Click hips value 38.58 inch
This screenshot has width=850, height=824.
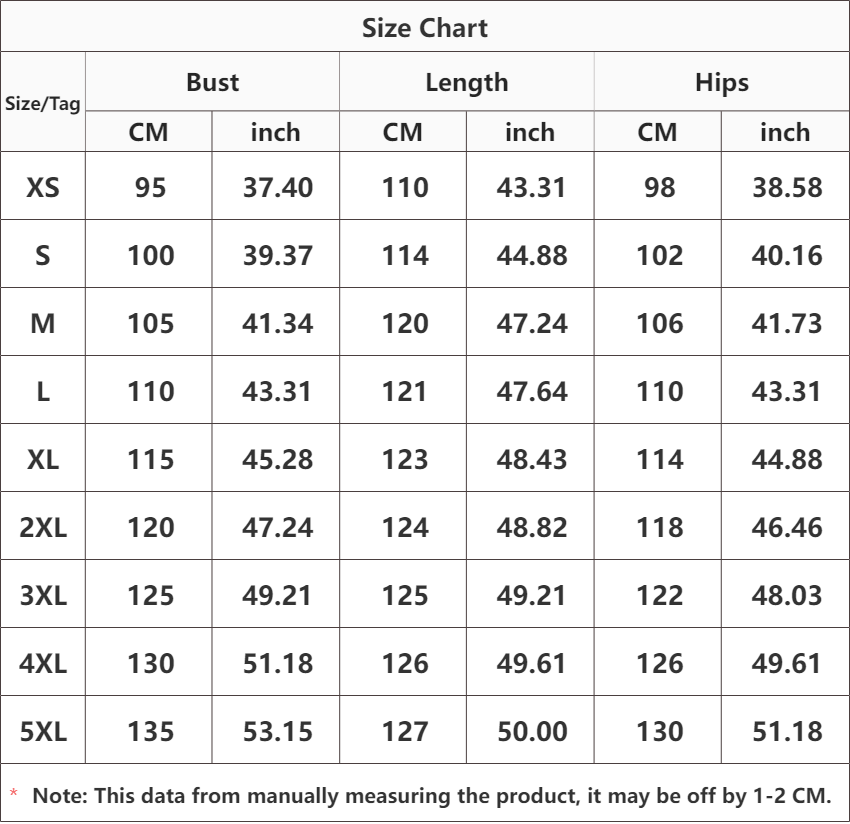[787, 188]
